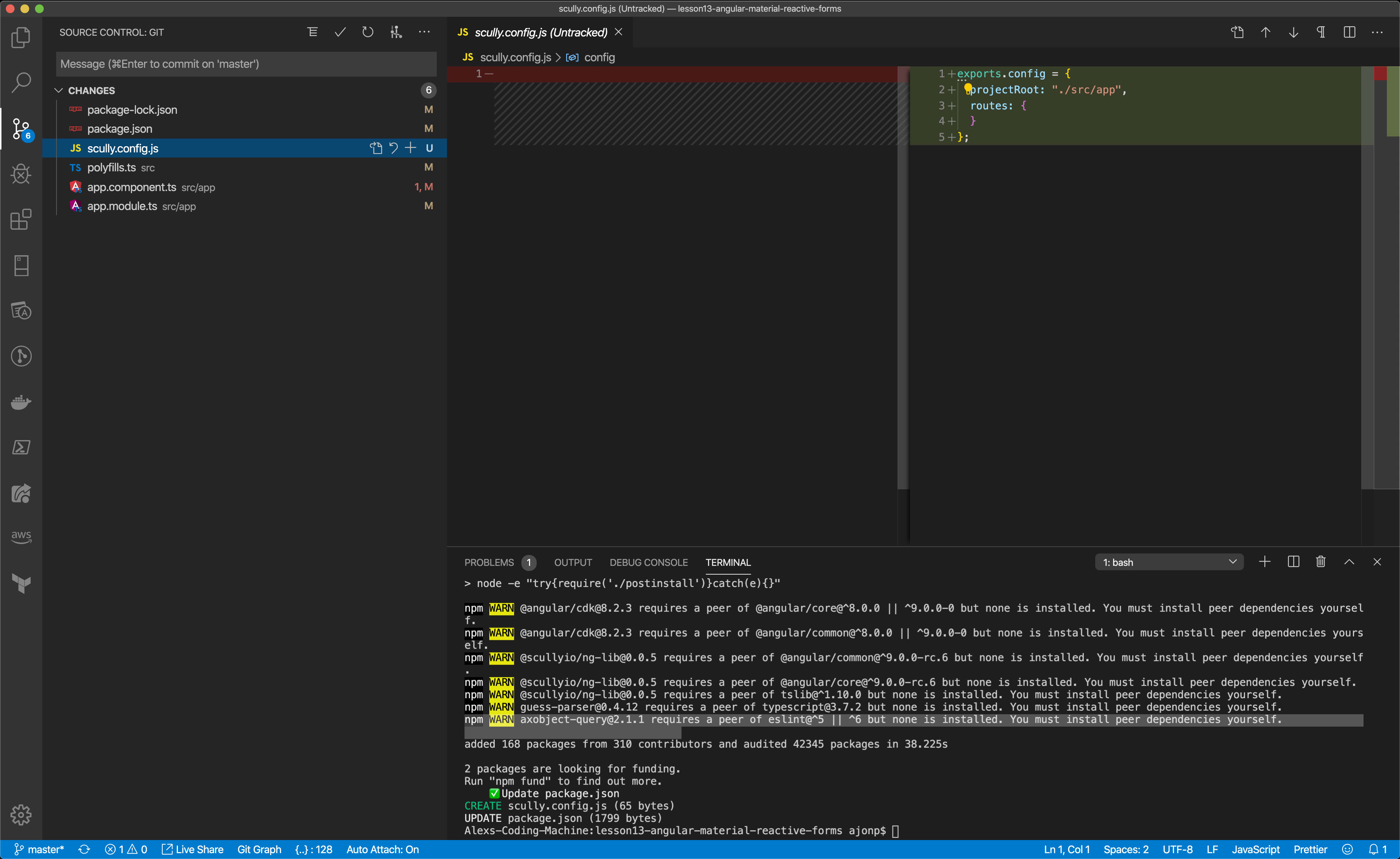Synchronize changes via status bar sync icon
Viewport: 1400px width, 859px height.
84,850
